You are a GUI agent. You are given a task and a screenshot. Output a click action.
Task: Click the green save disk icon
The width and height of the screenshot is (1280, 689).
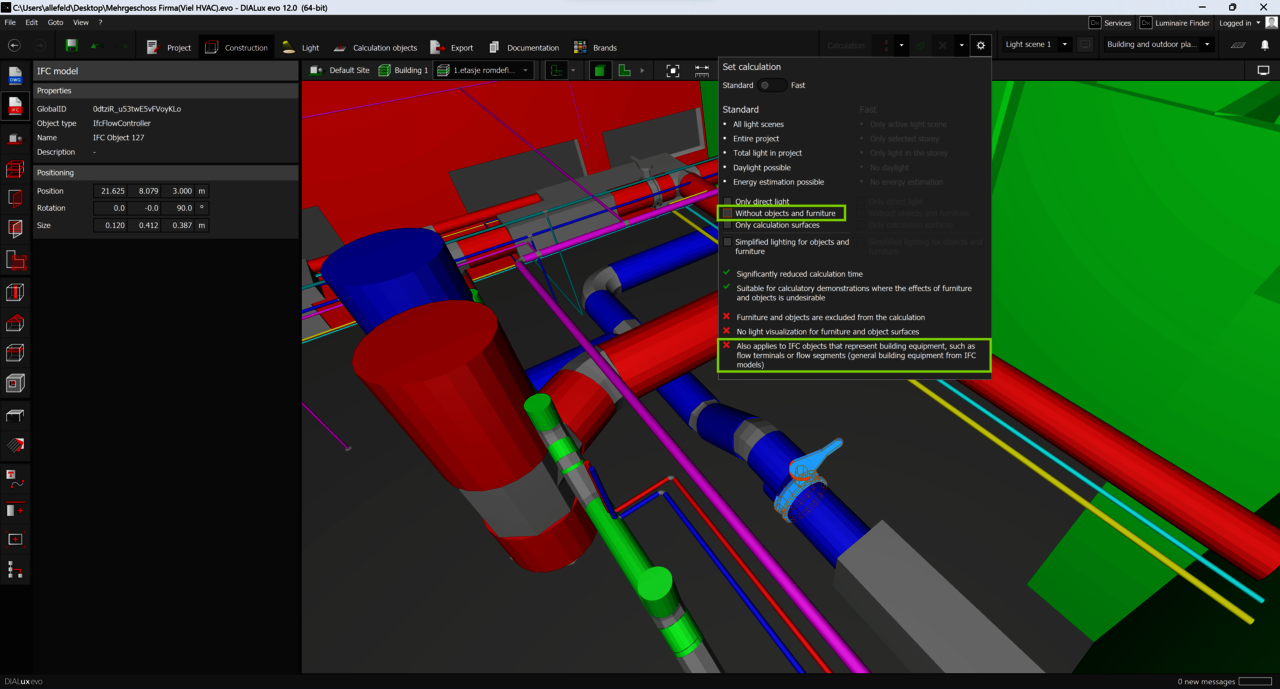[x=71, y=46]
